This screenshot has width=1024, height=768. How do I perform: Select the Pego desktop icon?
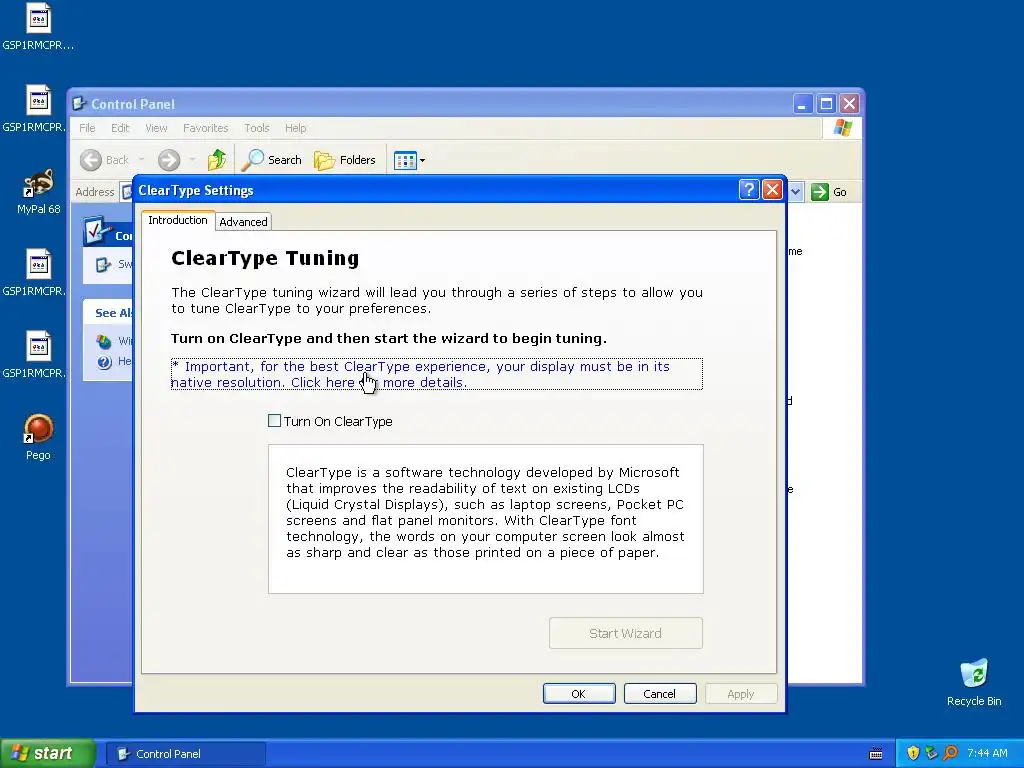38,436
